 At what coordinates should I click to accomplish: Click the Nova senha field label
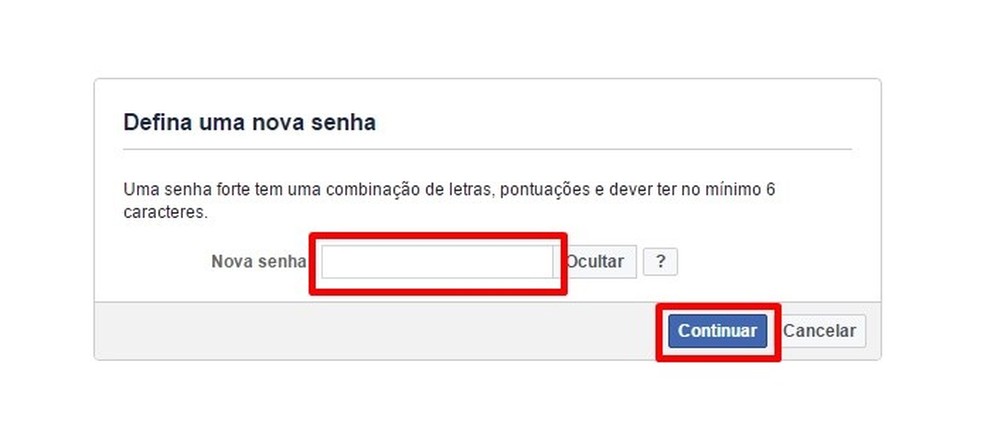(x=258, y=262)
